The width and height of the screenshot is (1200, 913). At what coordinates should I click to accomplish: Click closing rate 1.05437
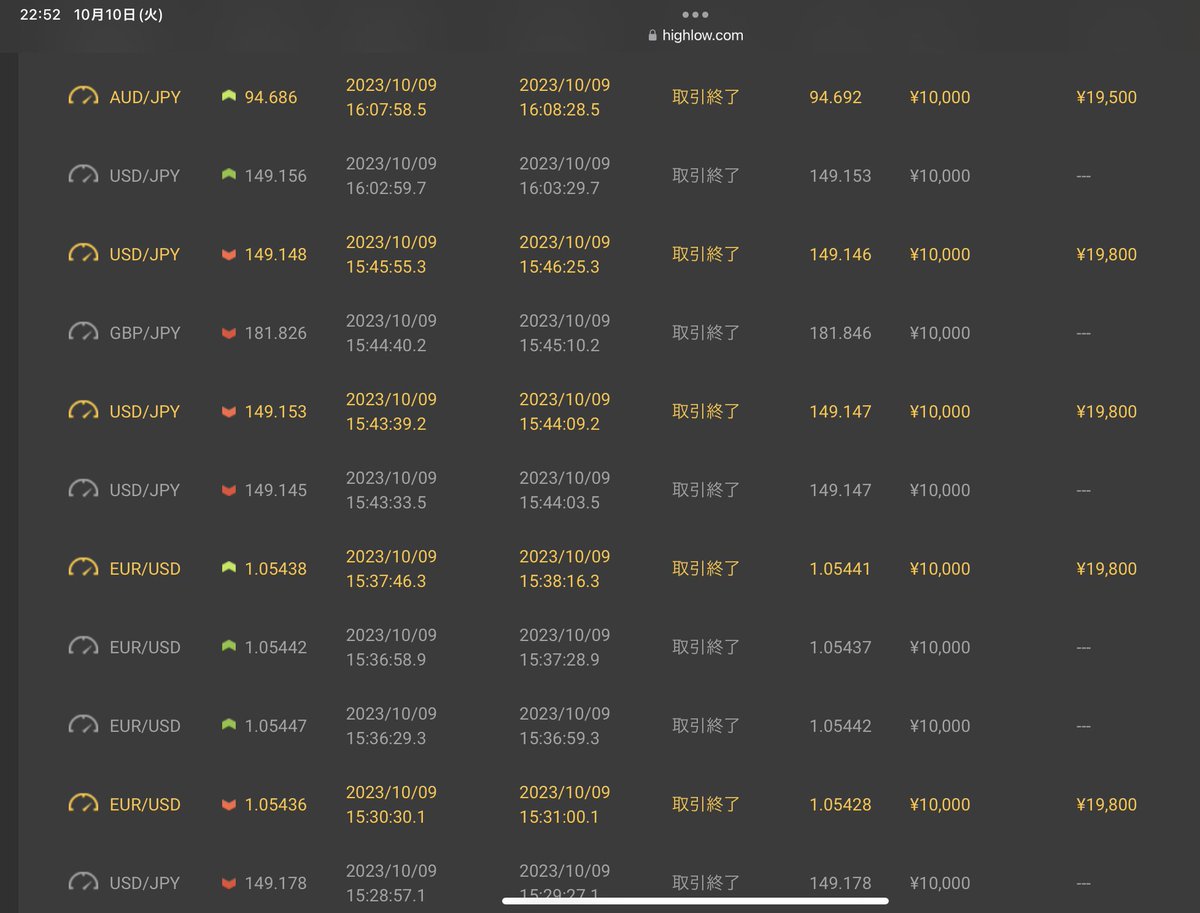tap(840, 647)
